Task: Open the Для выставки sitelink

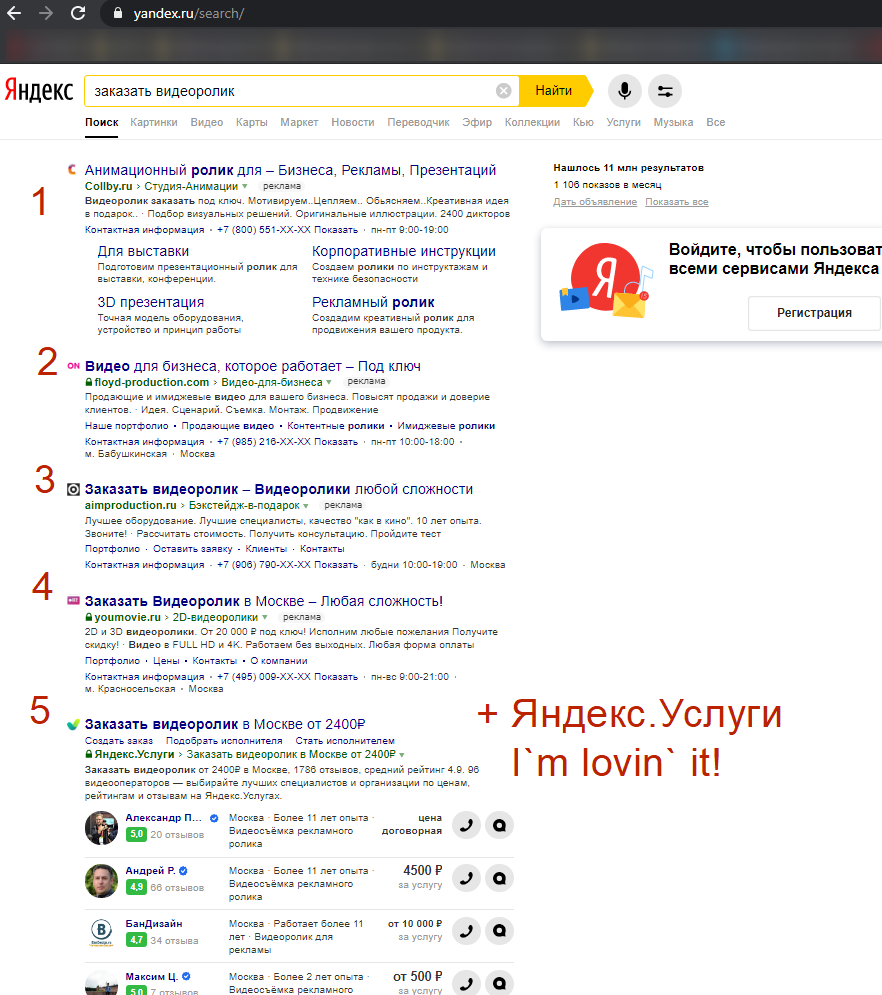Action: (143, 251)
